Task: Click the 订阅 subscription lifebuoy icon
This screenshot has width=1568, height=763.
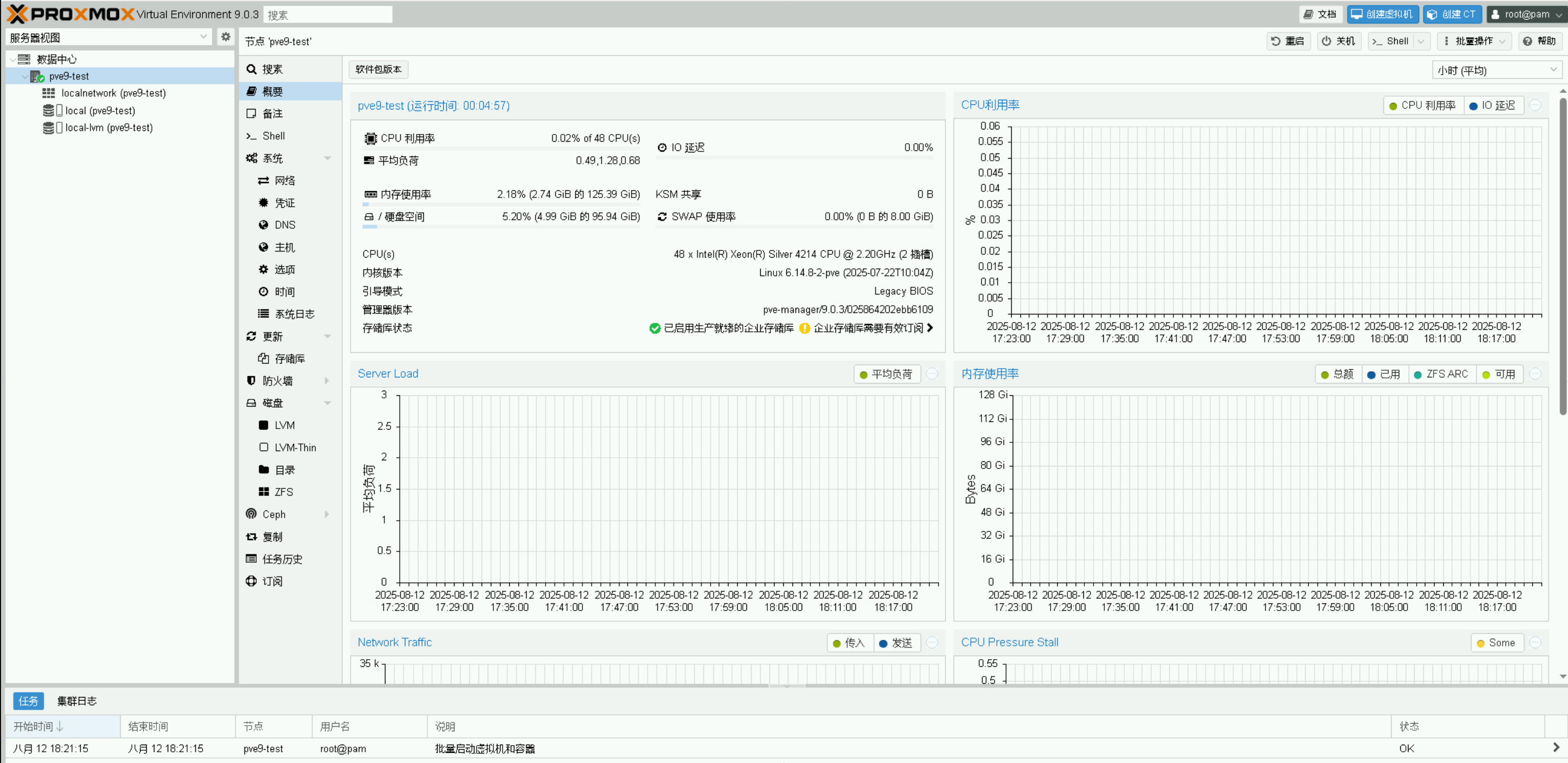Action: point(251,581)
